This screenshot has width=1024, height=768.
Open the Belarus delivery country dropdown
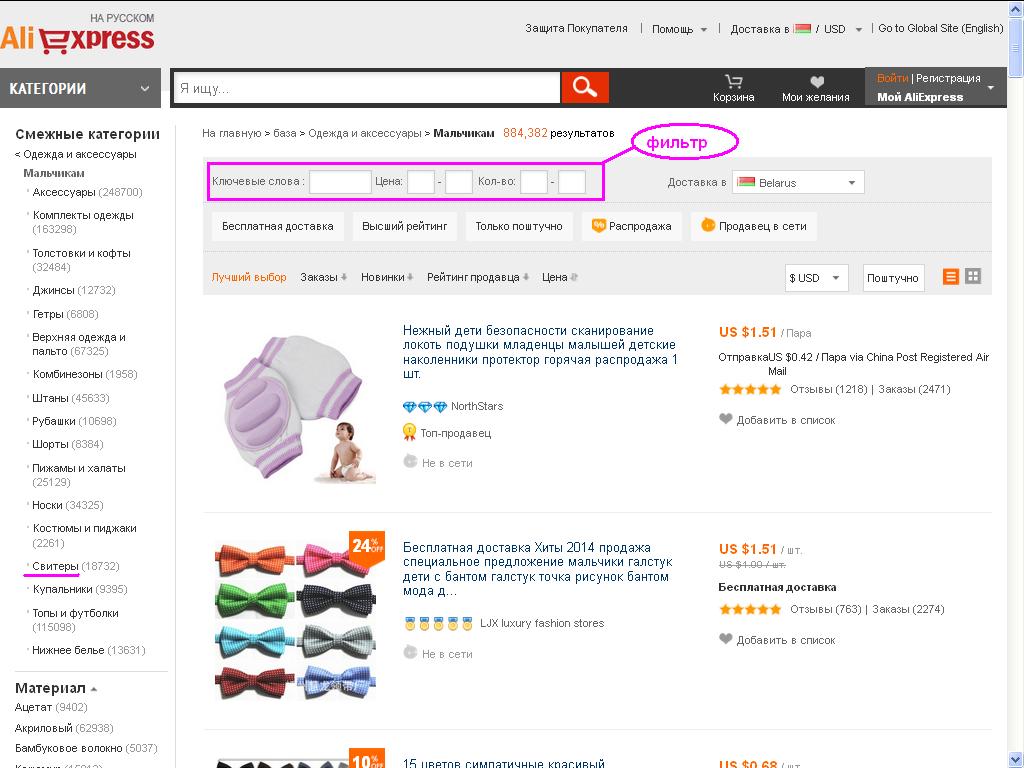click(x=798, y=182)
